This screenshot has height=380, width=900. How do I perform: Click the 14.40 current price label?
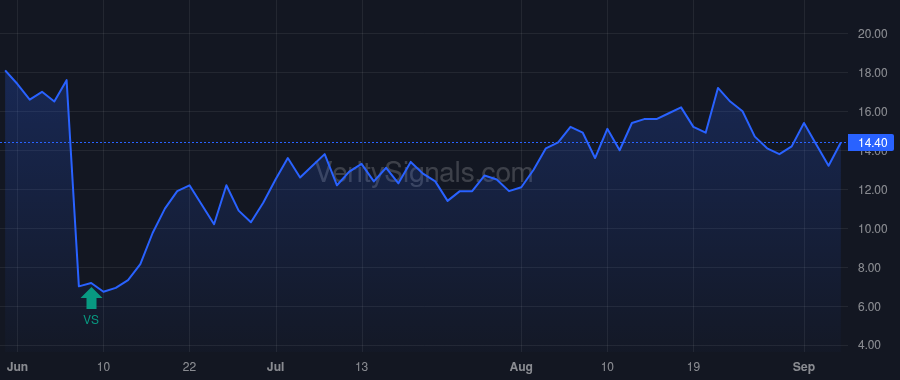[872, 142]
